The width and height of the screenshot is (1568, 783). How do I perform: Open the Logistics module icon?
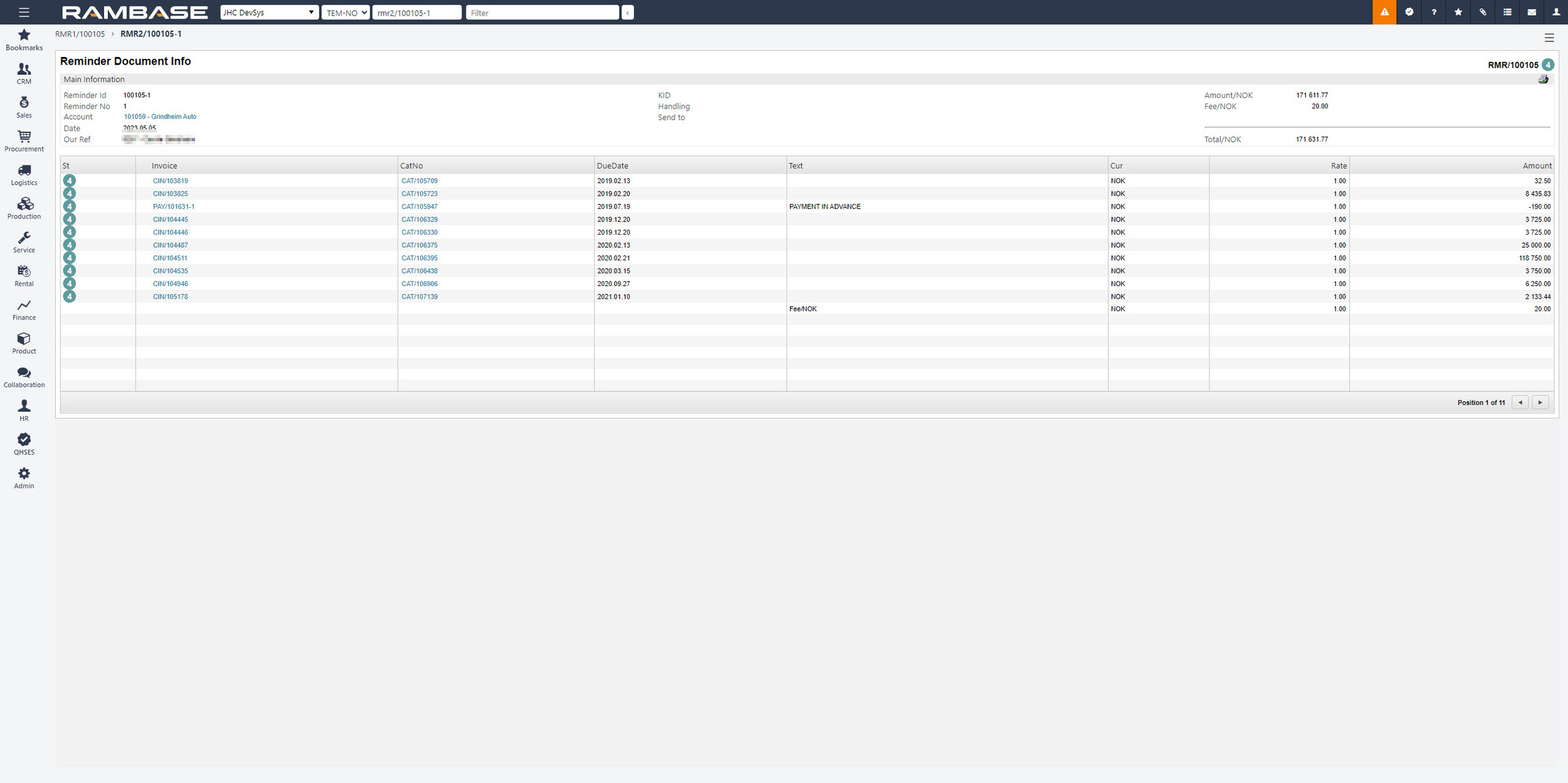click(x=24, y=174)
